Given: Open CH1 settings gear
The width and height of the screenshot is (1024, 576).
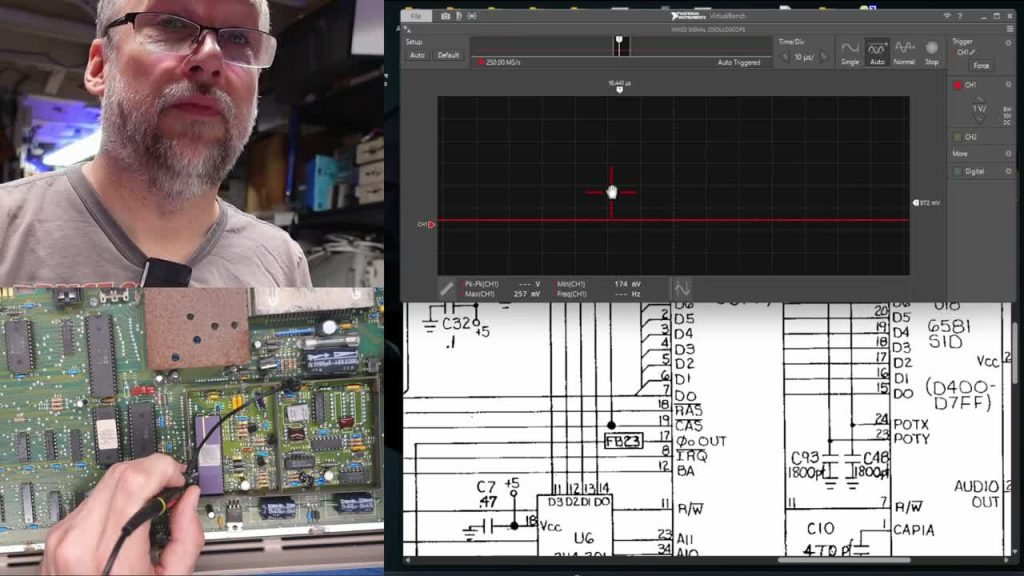Looking at the screenshot, I should [1008, 84].
